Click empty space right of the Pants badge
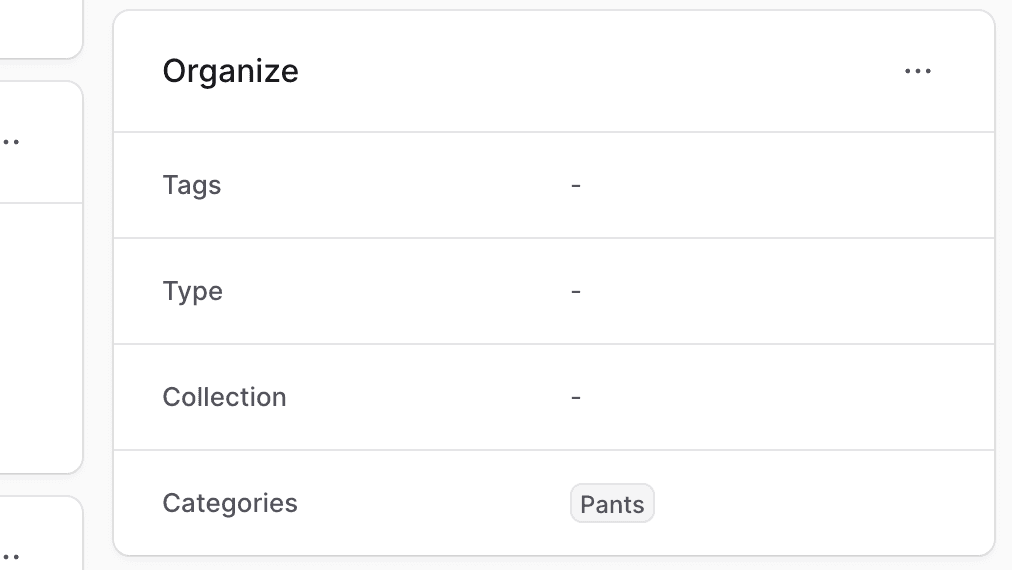1012x570 pixels. coord(820,504)
